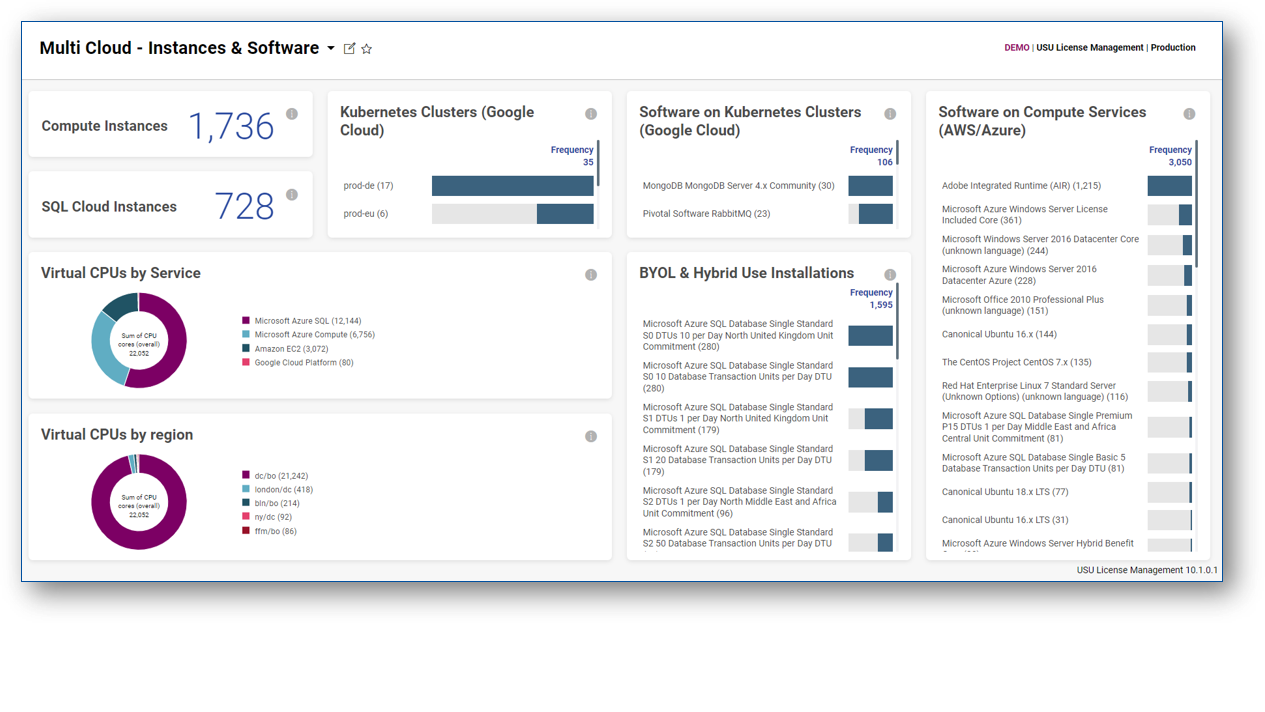Open info icon for Virtual CPUs by region

[x=591, y=436]
